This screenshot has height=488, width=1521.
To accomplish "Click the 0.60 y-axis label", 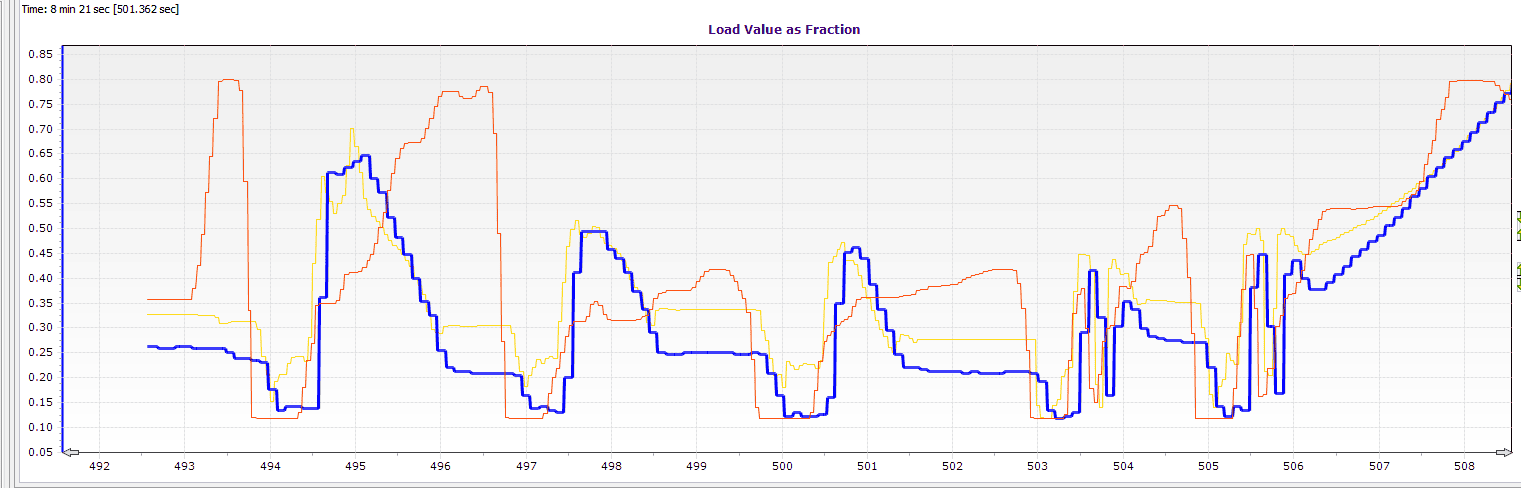I will click(41, 178).
